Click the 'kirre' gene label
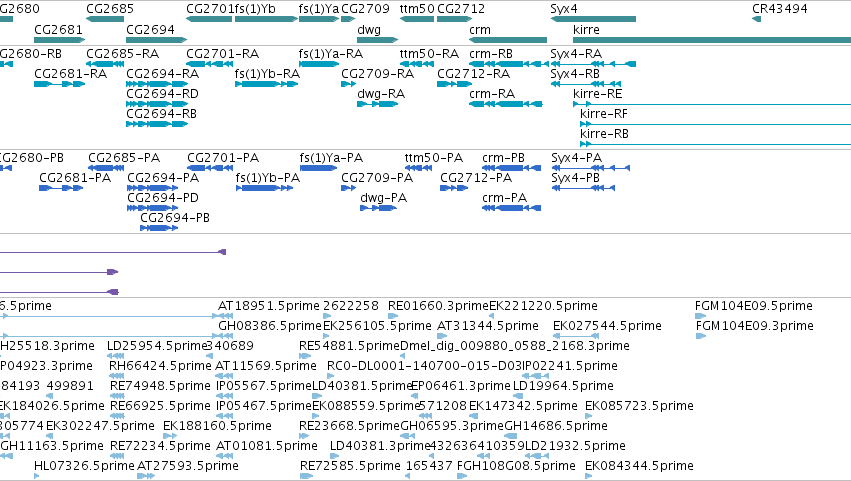 pyautogui.click(x=586, y=30)
